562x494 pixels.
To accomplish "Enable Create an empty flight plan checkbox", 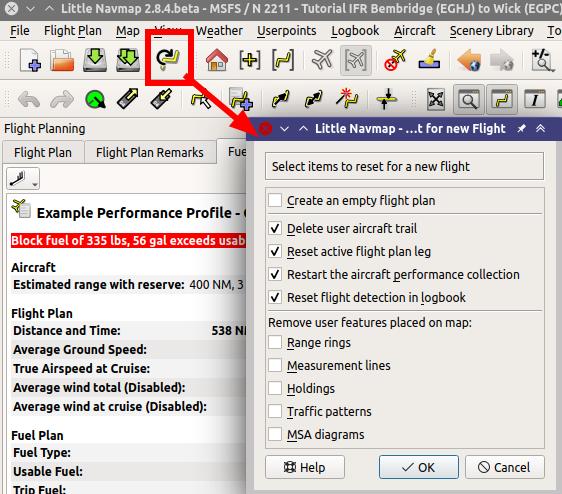I will (275, 200).
